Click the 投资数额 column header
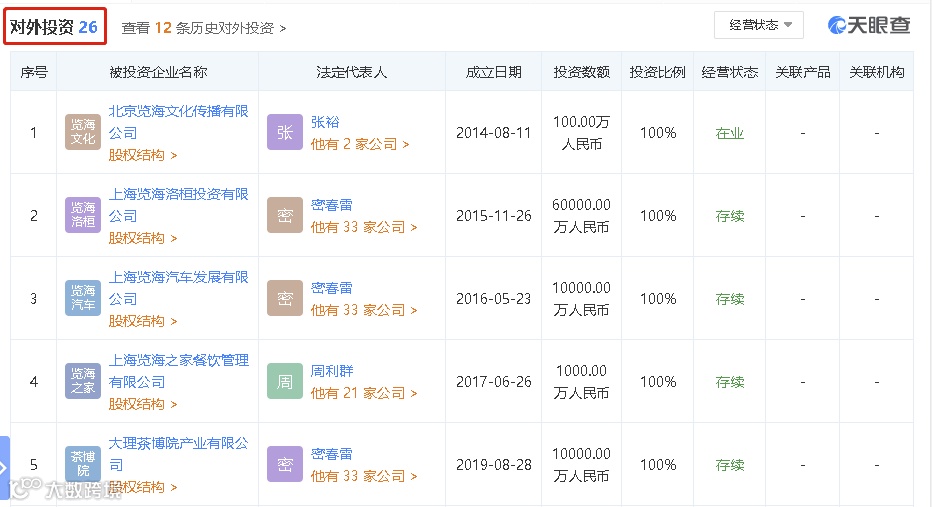Image resolution: width=932 pixels, height=507 pixels. [x=581, y=72]
